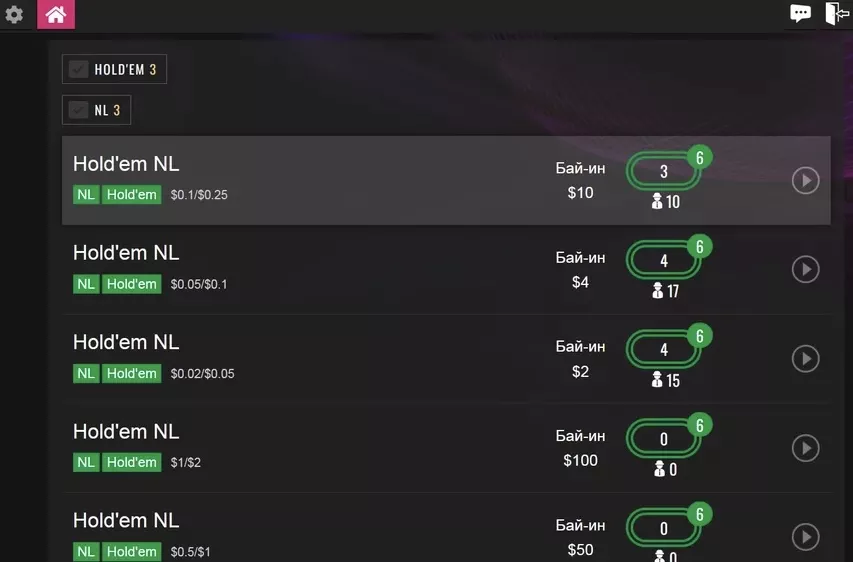
Task: Open the chat speech bubble icon
Action: click(x=800, y=13)
